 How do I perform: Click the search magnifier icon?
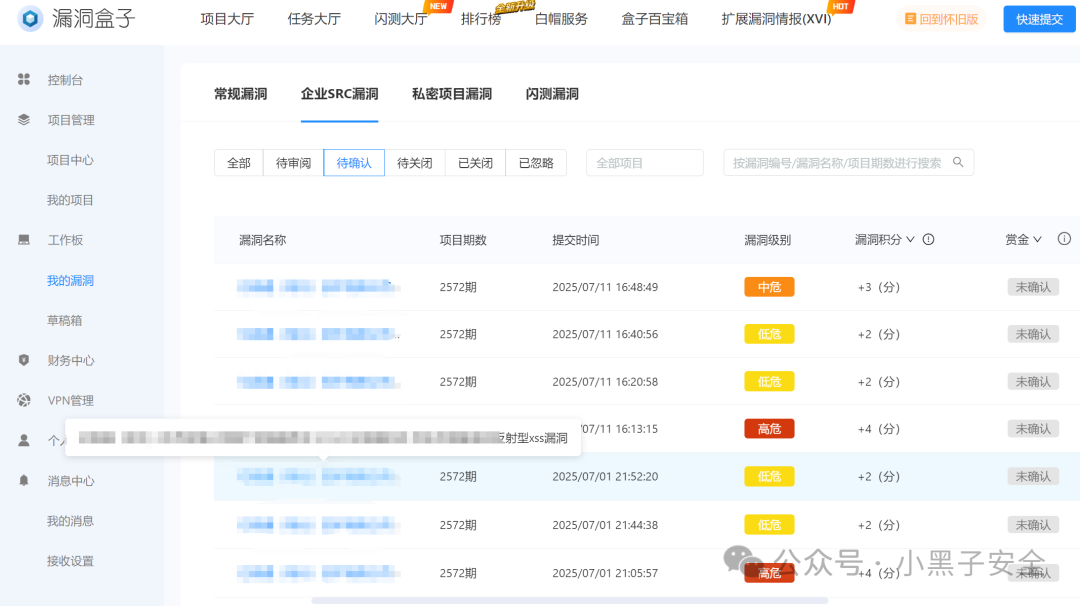(x=958, y=163)
